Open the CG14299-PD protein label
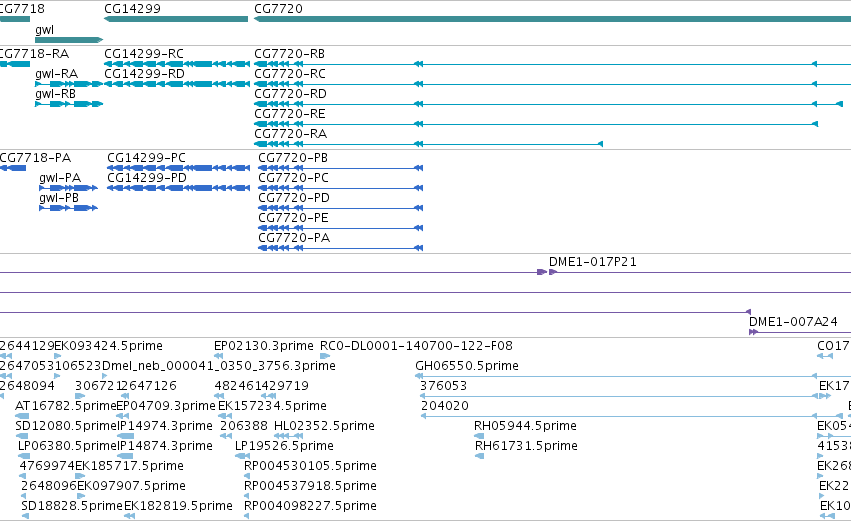Screen dimensions: 851x521 click(x=147, y=178)
